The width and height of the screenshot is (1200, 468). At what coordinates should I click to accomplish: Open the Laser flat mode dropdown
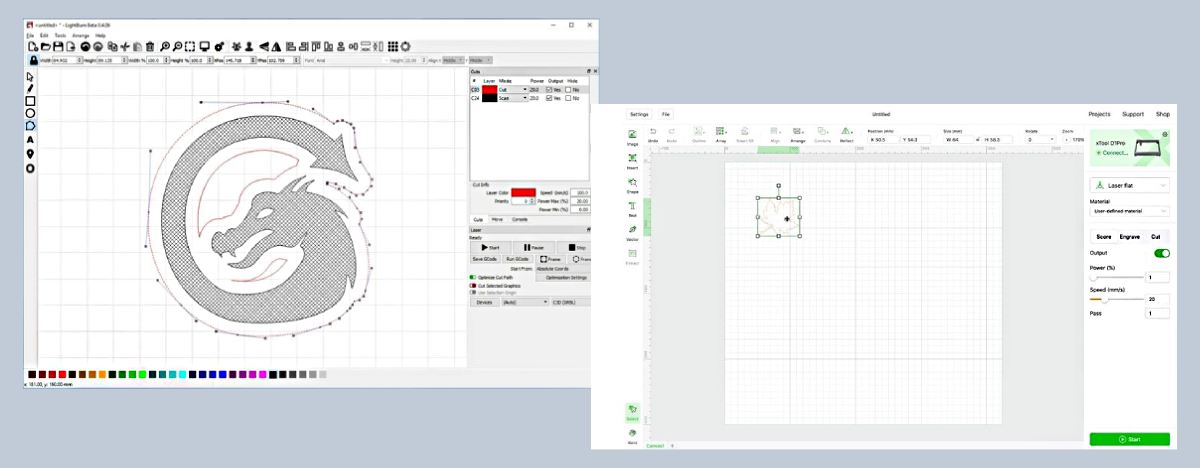pyautogui.click(x=1129, y=185)
